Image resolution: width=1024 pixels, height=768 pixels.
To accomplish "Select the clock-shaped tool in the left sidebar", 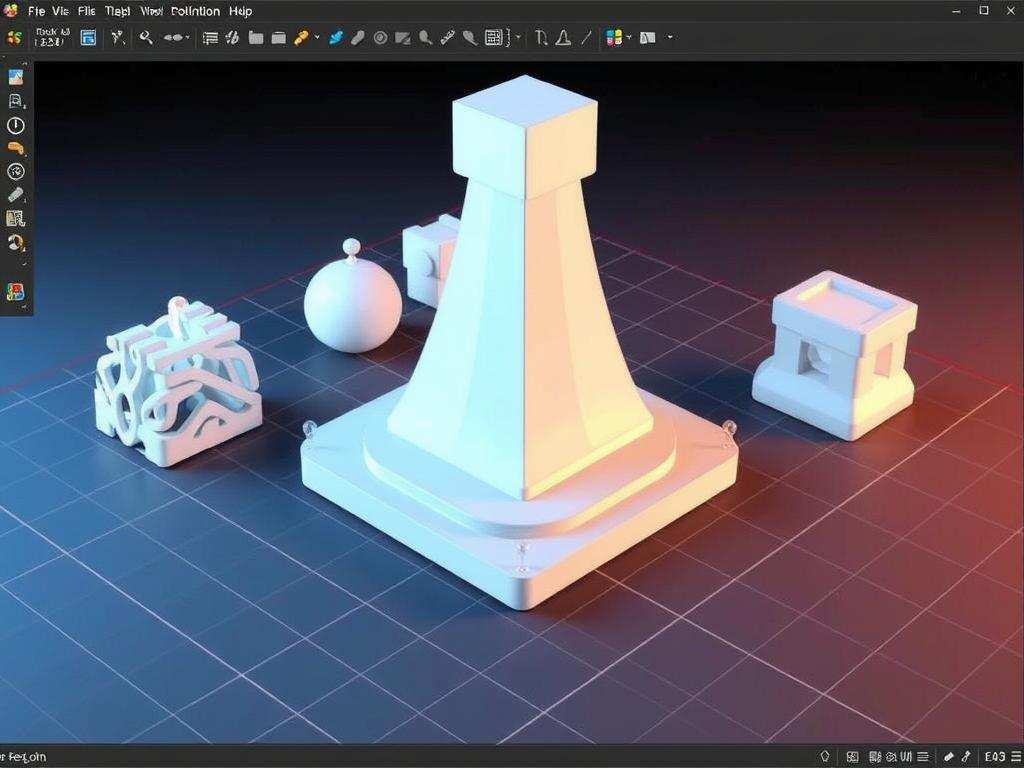I will (18, 125).
